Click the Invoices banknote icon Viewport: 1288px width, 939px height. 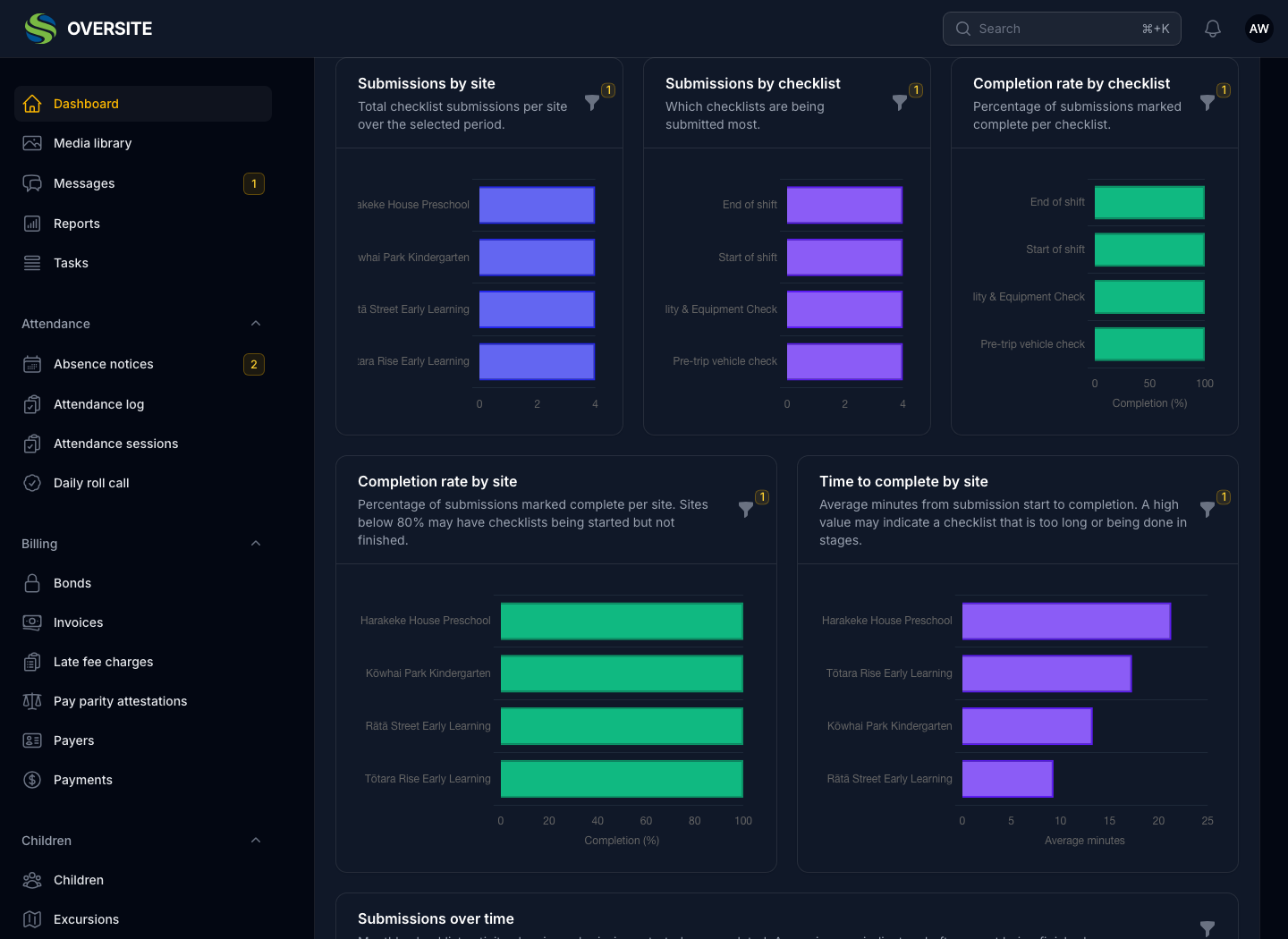pyautogui.click(x=32, y=622)
